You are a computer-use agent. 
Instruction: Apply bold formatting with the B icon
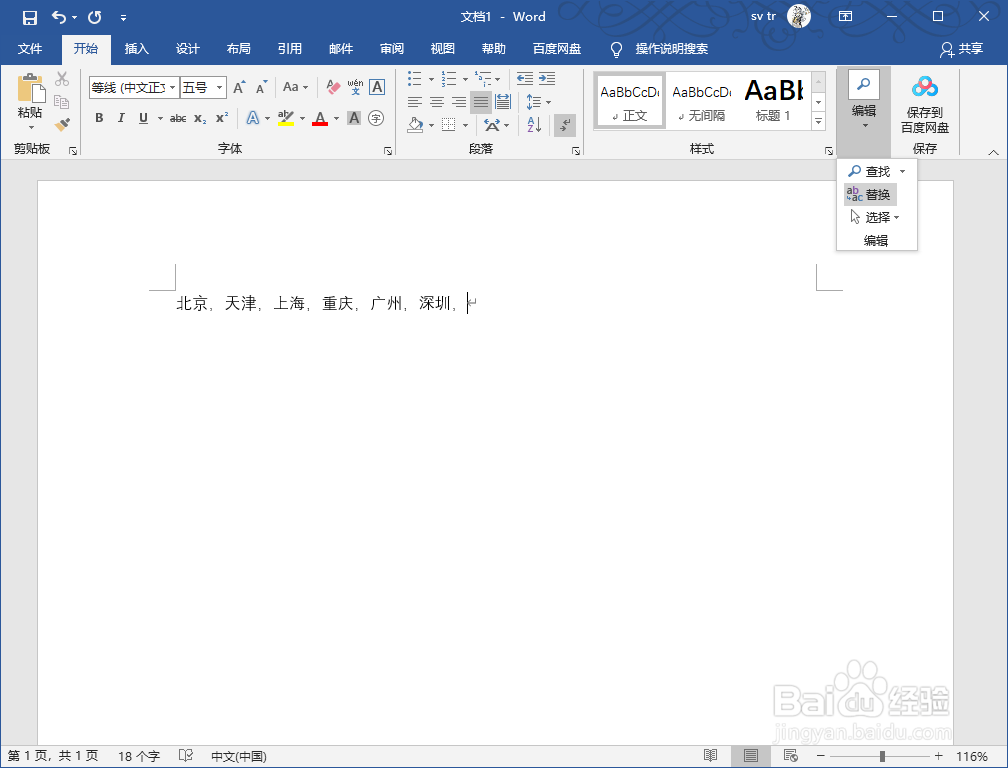pyautogui.click(x=99, y=118)
